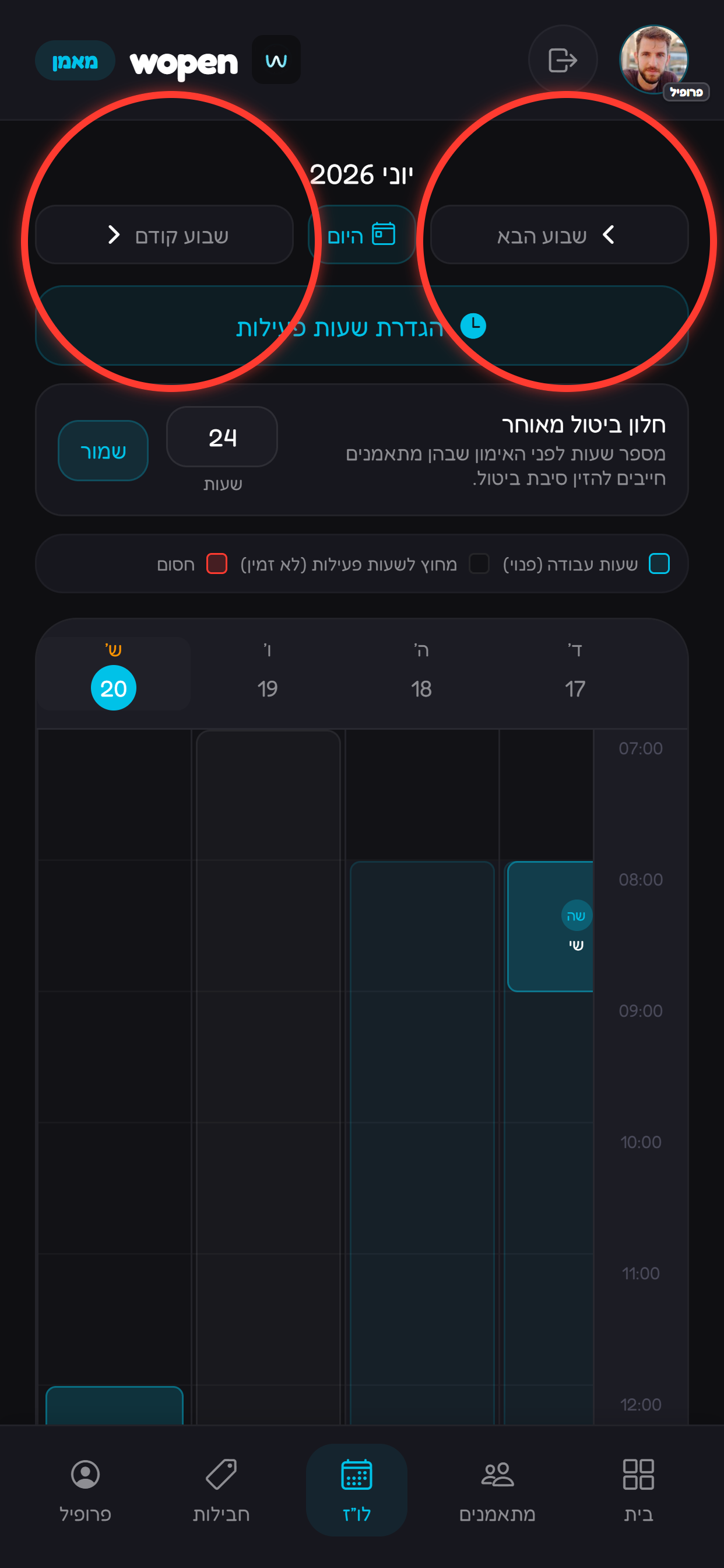724x1568 pixels.
Task: Click the wopen W logo icon
Action: pyautogui.click(x=276, y=60)
